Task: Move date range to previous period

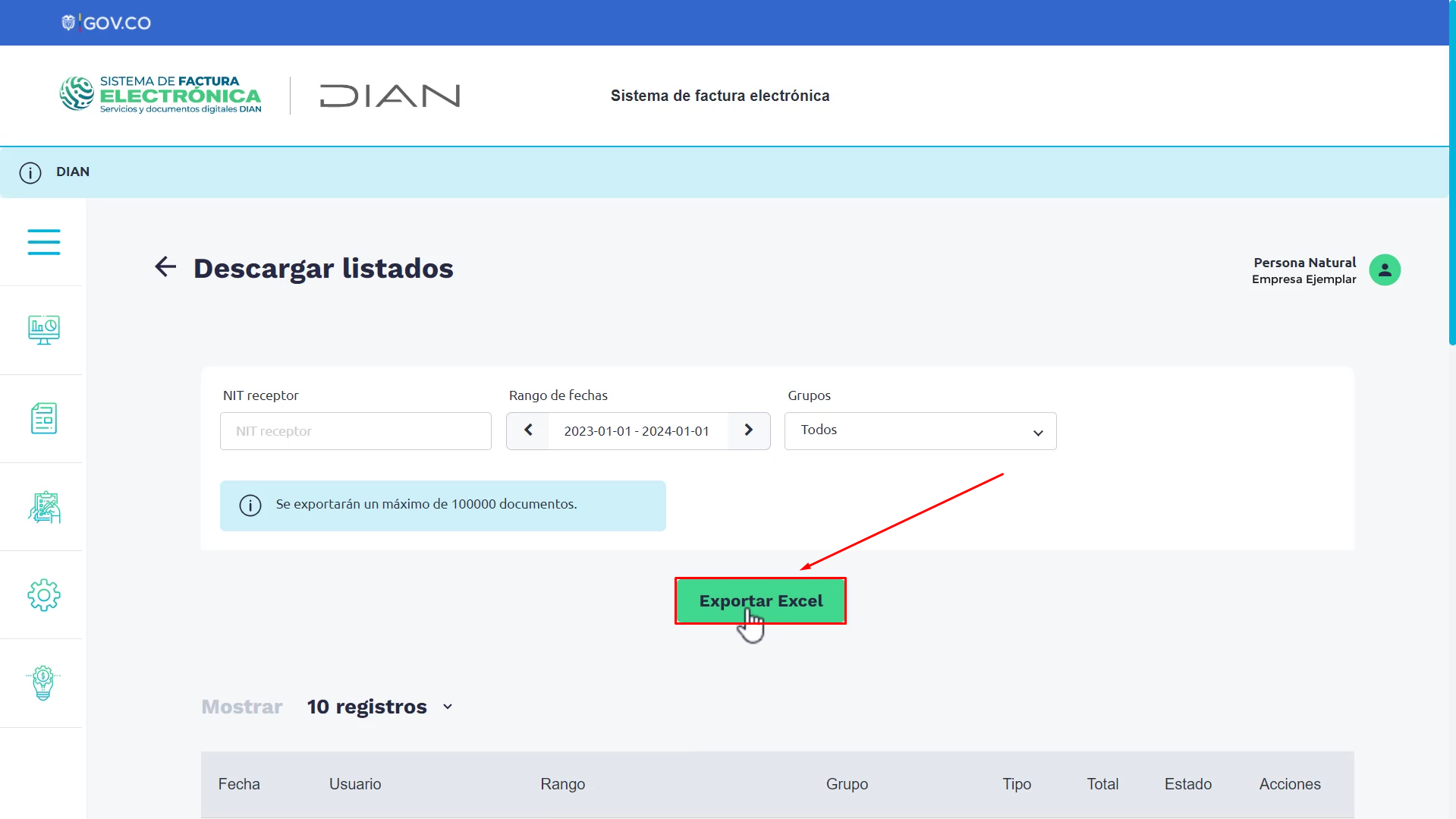Action: pyautogui.click(x=528, y=430)
